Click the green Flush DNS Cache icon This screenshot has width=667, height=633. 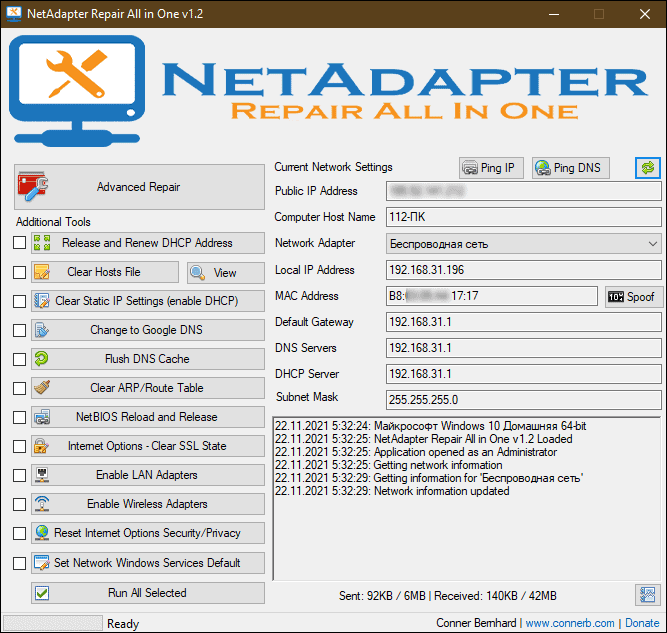pos(42,359)
